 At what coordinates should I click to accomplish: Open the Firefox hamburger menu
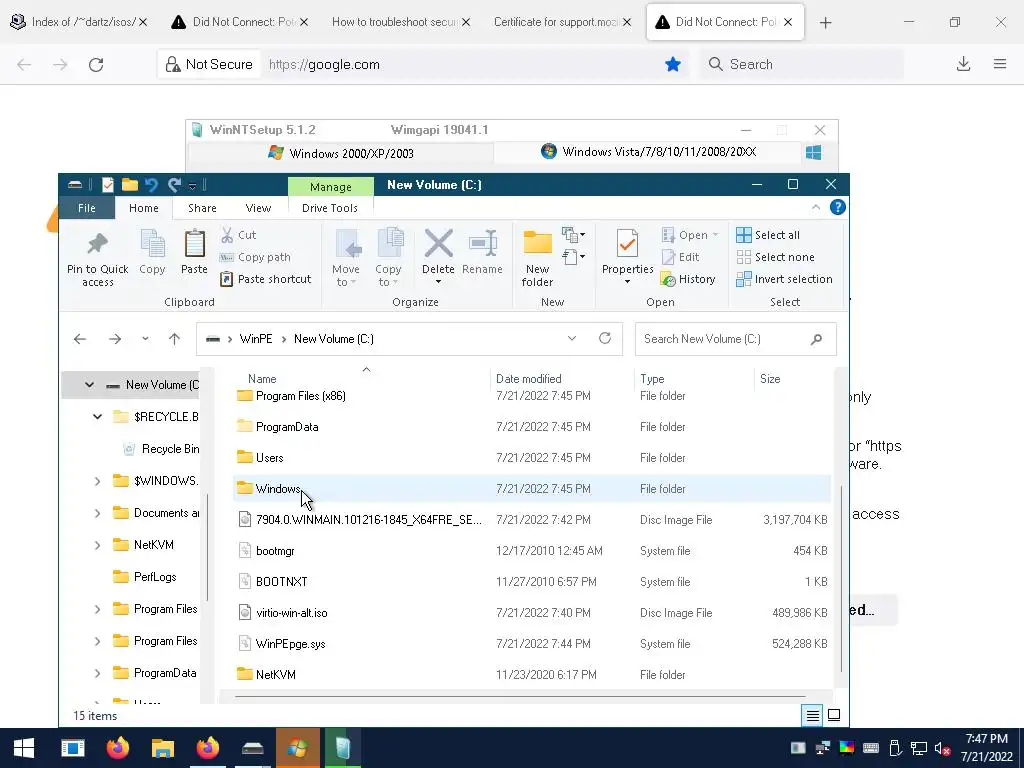(x=1000, y=64)
